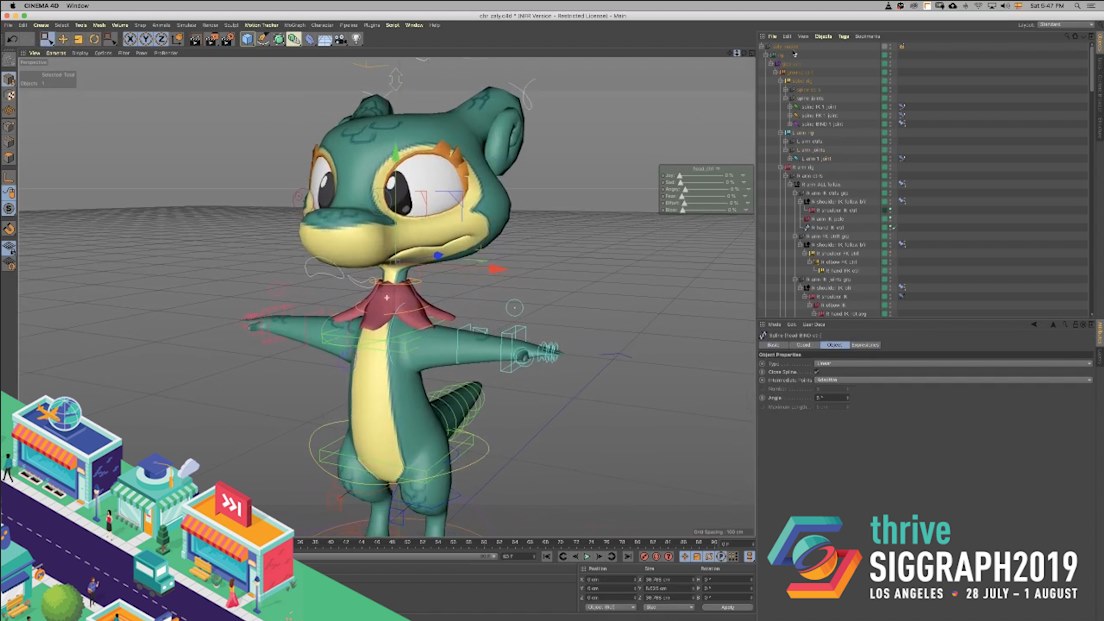Collapse the R elbow FK ctrl node
The width and height of the screenshot is (1104, 621).
click(810, 262)
